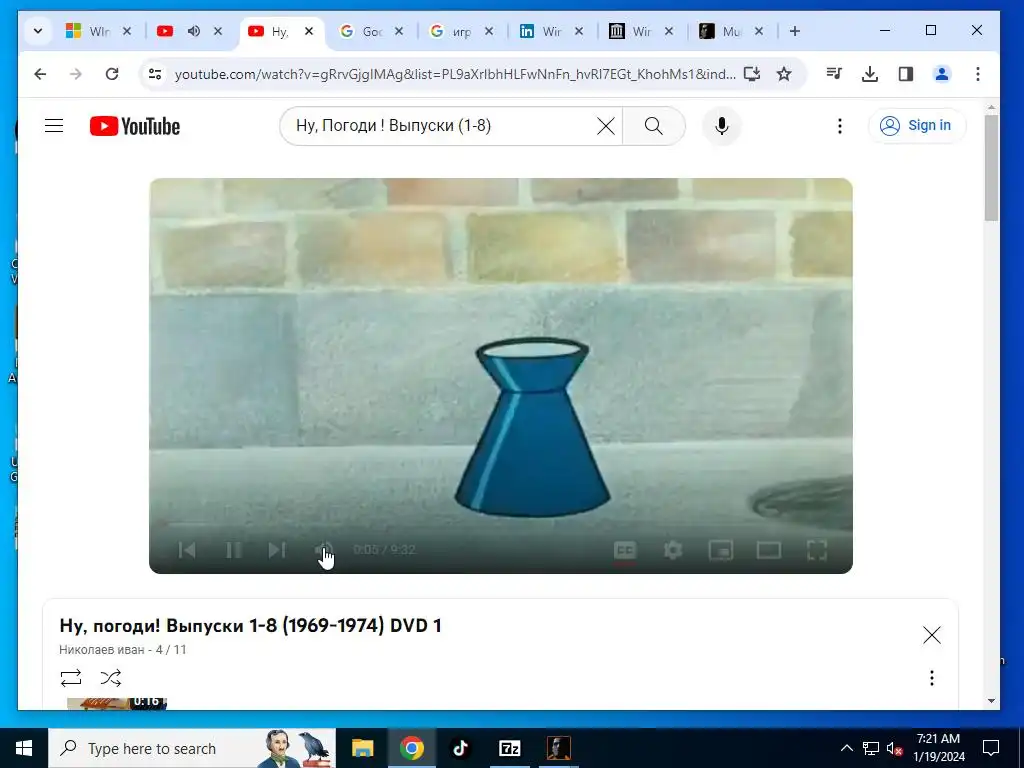1024x768 pixels.
Task: Open the taskbar clock and date
Action: (x=939, y=748)
